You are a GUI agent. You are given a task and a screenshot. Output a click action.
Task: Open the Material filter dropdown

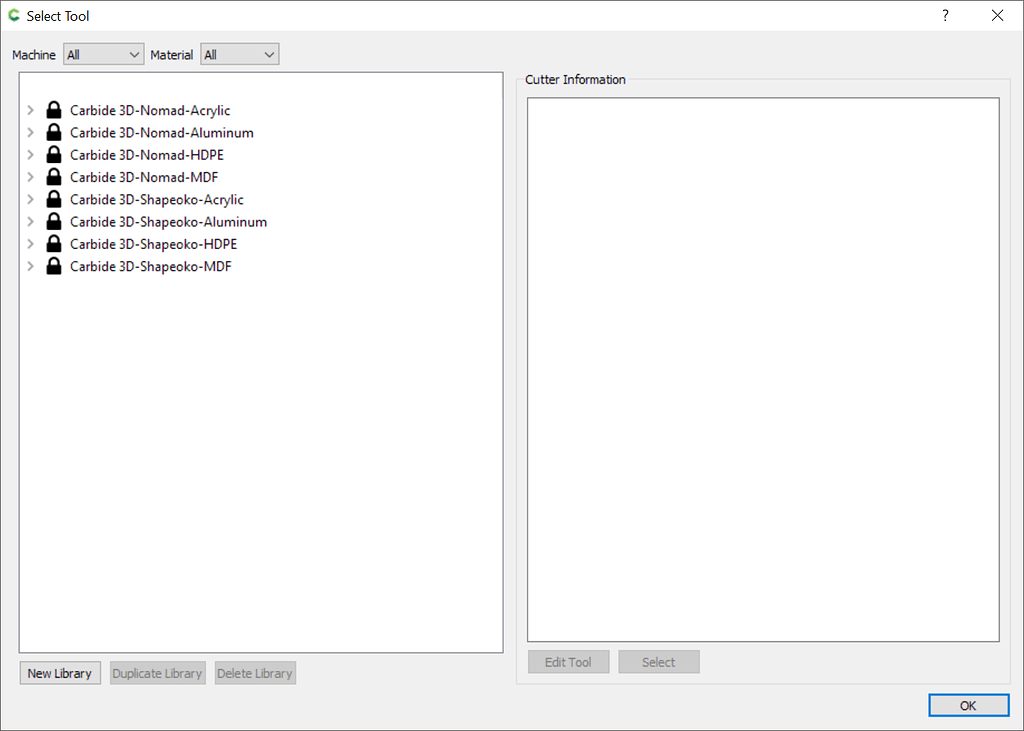(240, 54)
